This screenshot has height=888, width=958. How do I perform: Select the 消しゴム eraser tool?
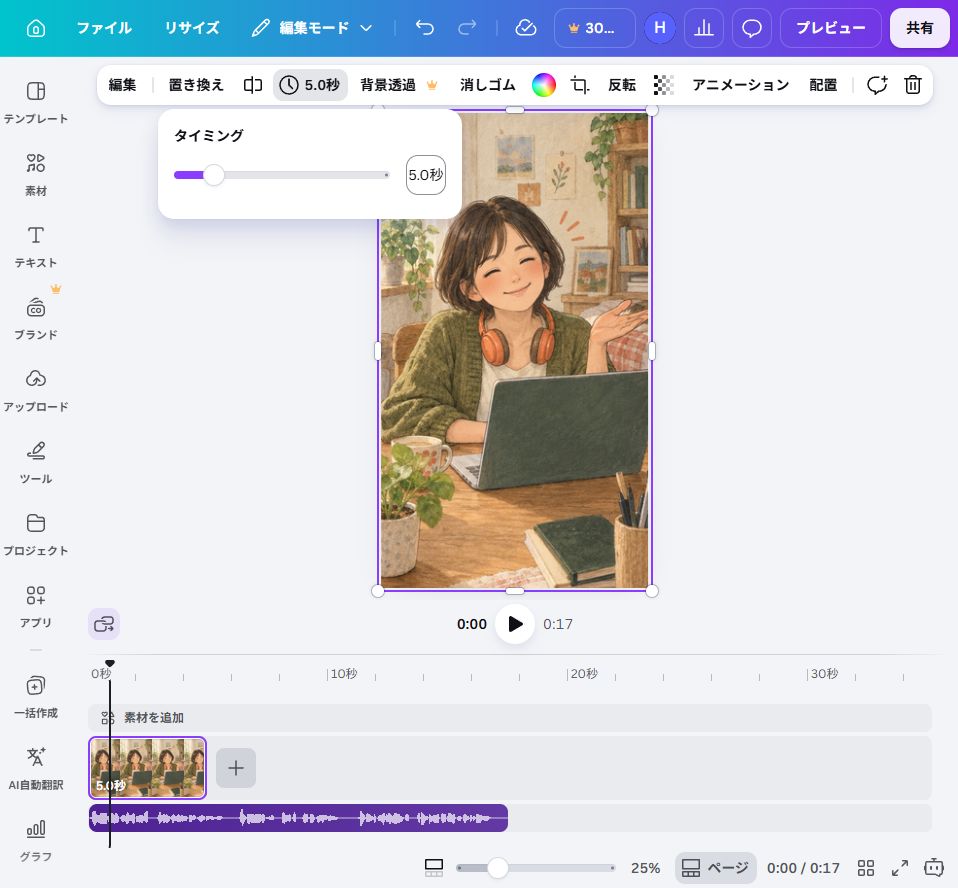(x=488, y=85)
